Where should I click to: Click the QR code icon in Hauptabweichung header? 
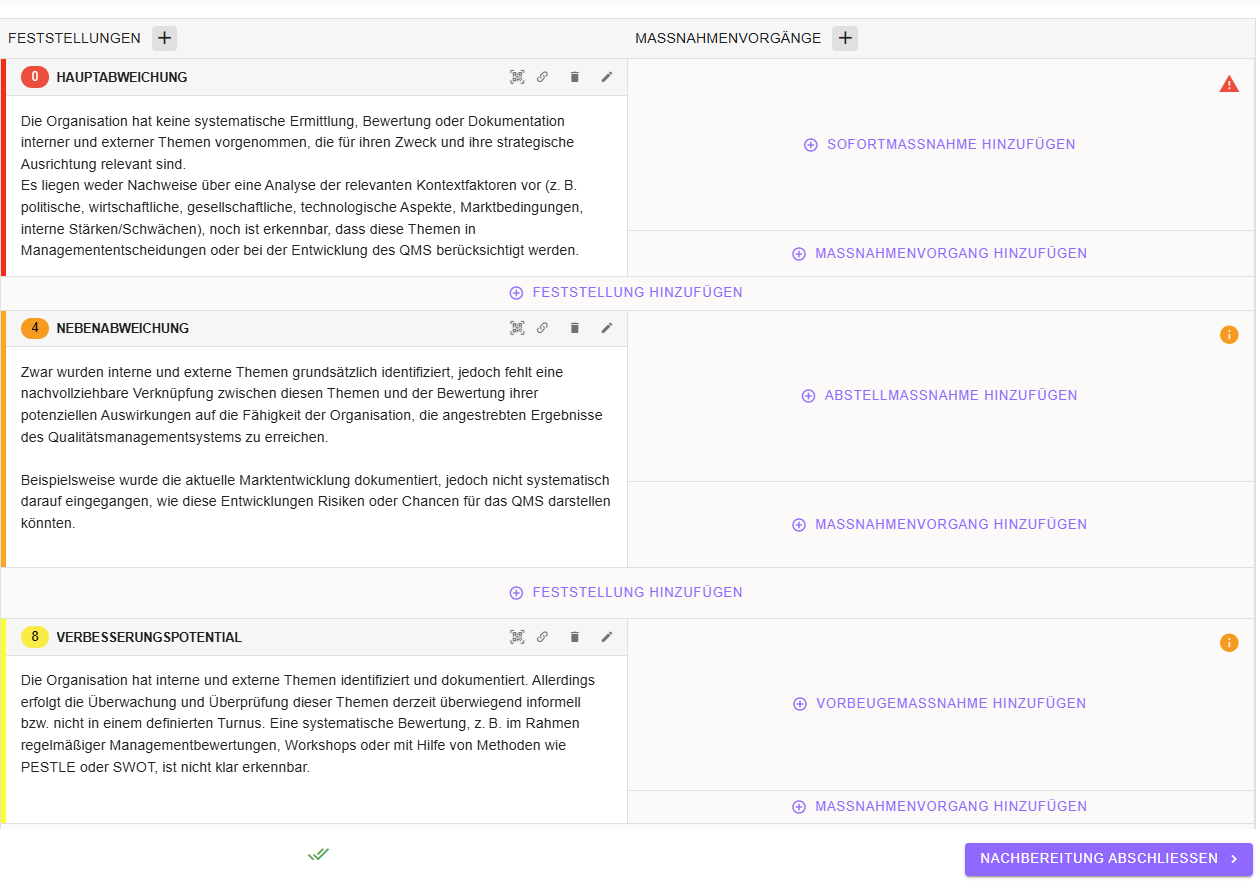tap(517, 77)
